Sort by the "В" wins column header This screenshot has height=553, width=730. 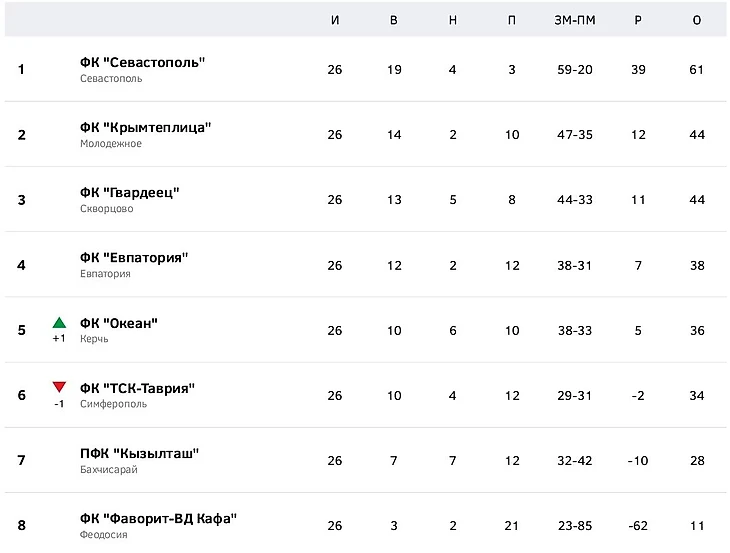click(x=394, y=20)
